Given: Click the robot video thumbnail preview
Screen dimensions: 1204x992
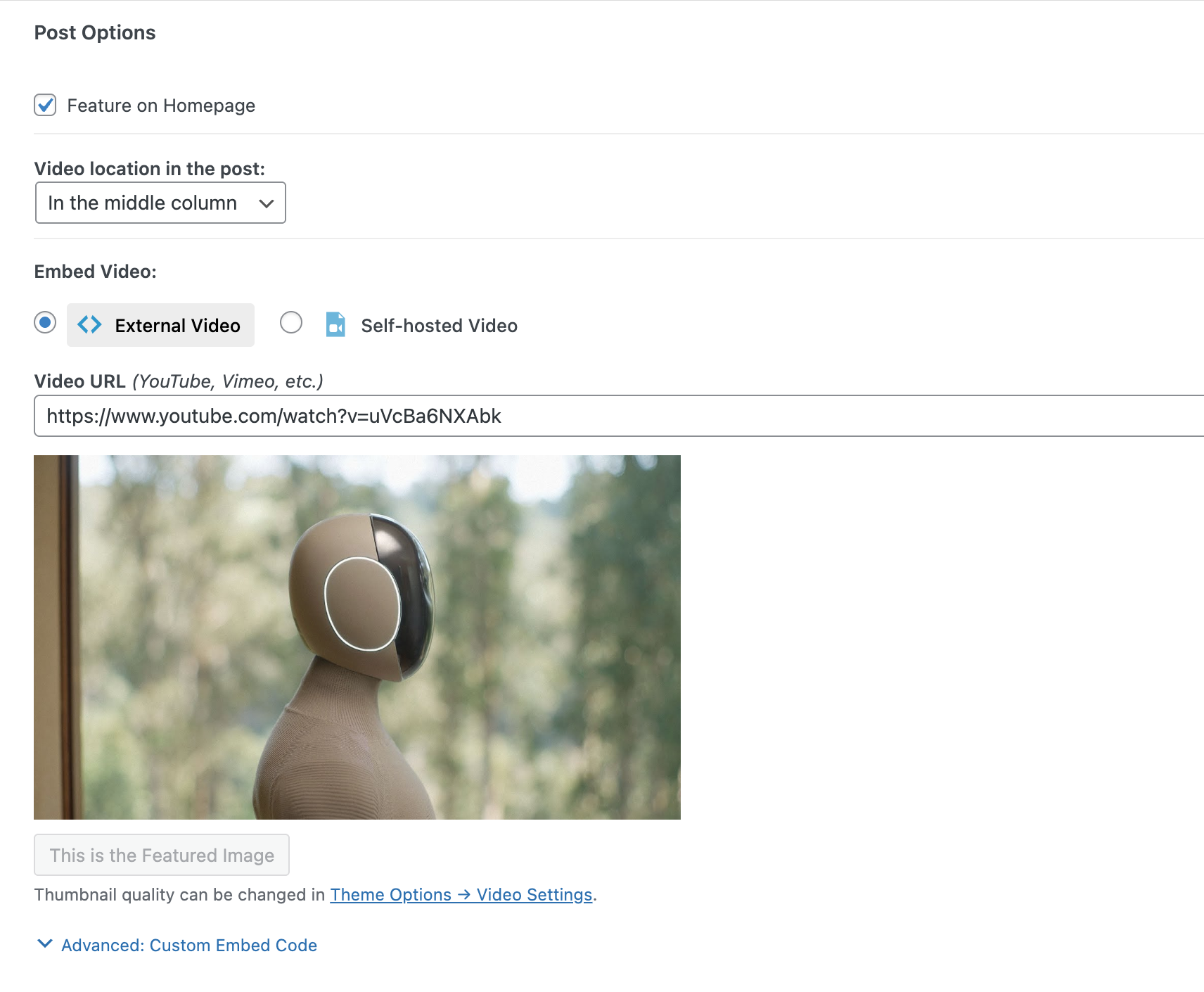Looking at the screenshot, I should click(x=357, y=637).
